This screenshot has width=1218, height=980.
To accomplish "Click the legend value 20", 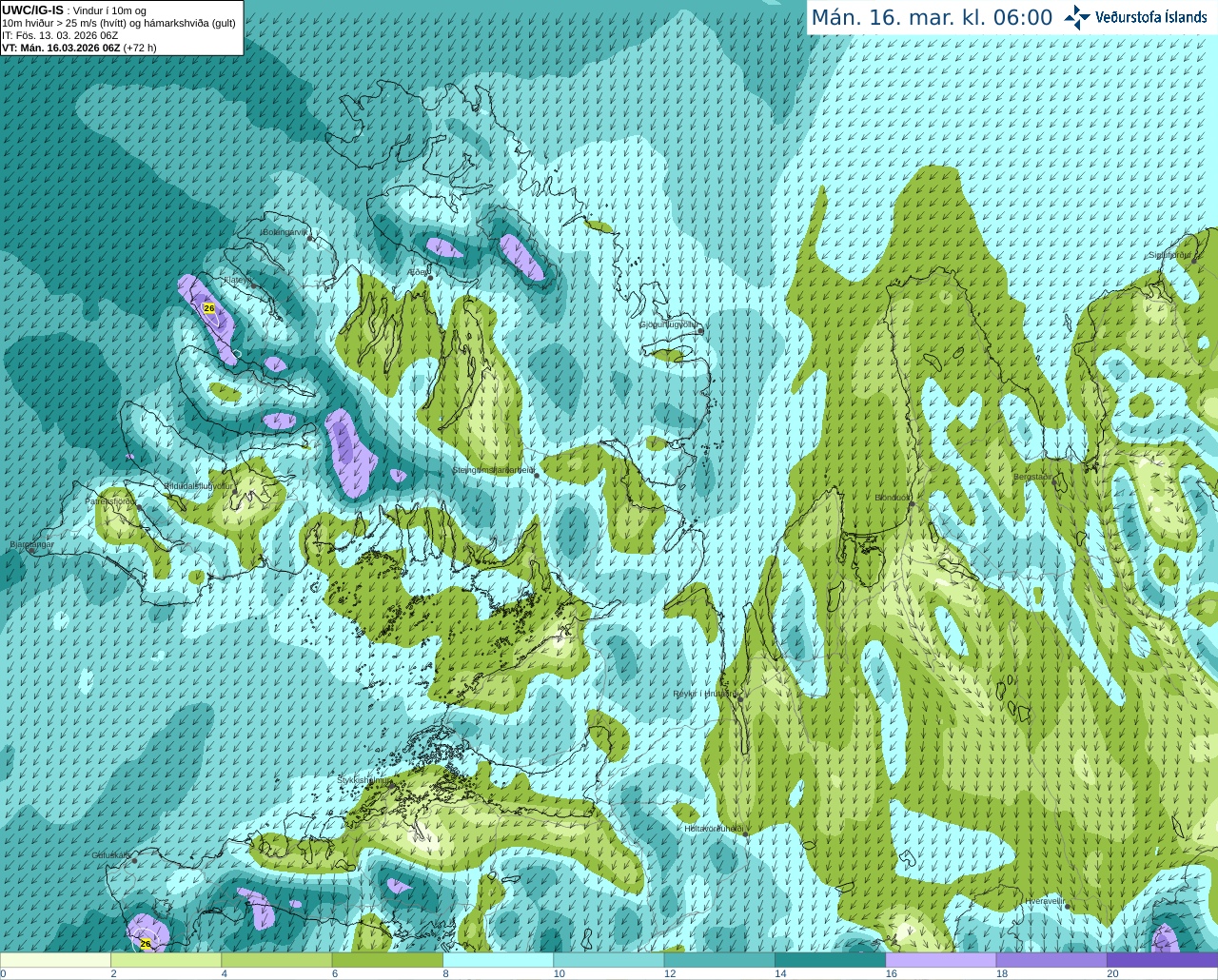I will pyautogui.click(x=1112, y=973).
